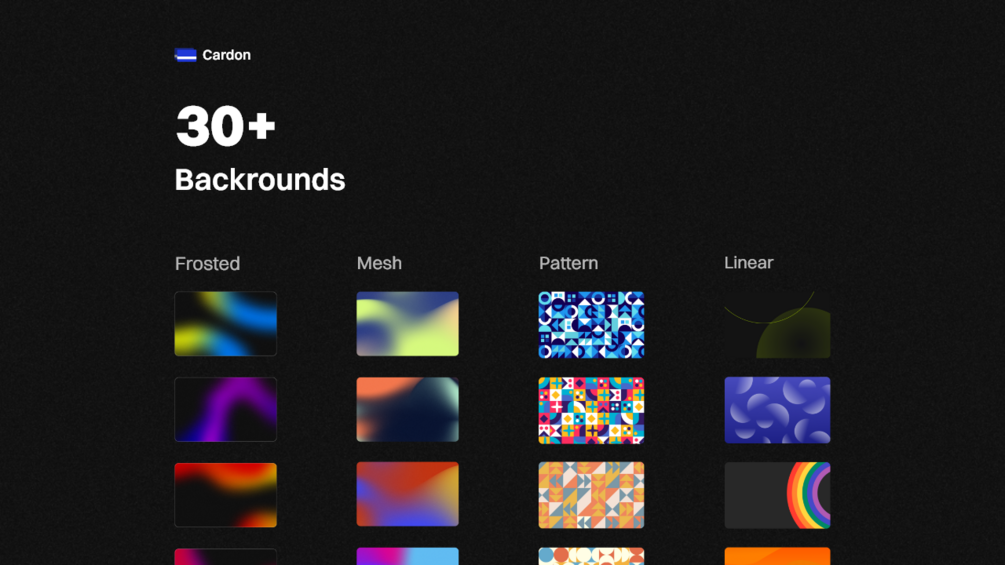
Task: Open the lime green Mesh background
Action: tap(408, 323)
